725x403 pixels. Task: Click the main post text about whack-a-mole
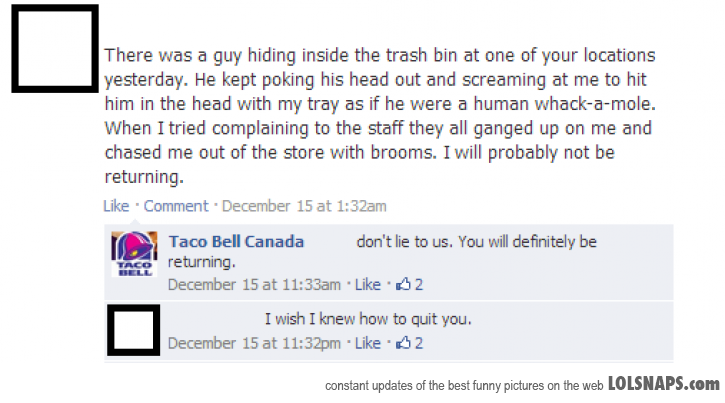380,116
